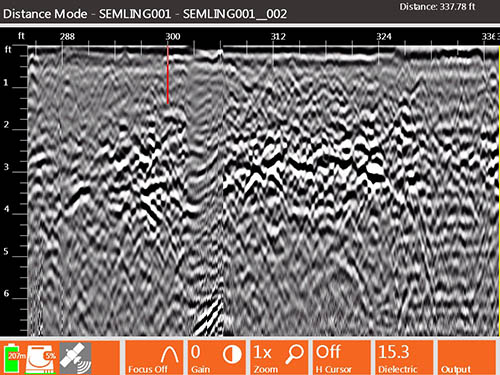Viewport: 500px width, 375px height.
Task: Select the depth axis label 2
Action: pyautogui.click(x=6, y=125)
